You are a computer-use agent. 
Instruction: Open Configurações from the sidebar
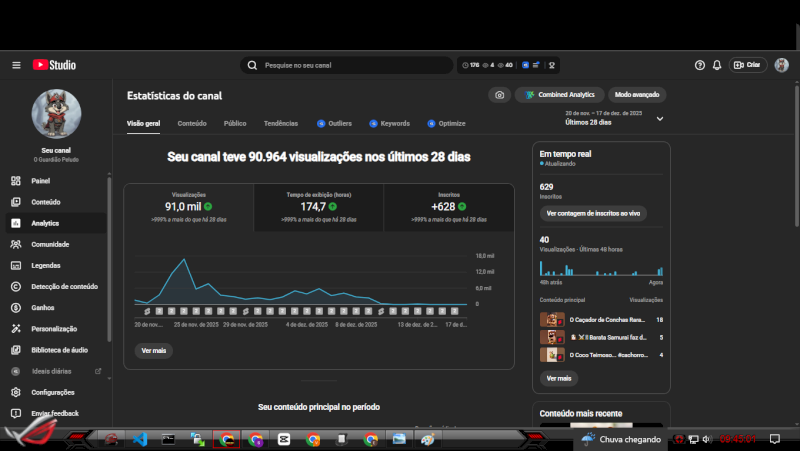(x=52, y=392)
